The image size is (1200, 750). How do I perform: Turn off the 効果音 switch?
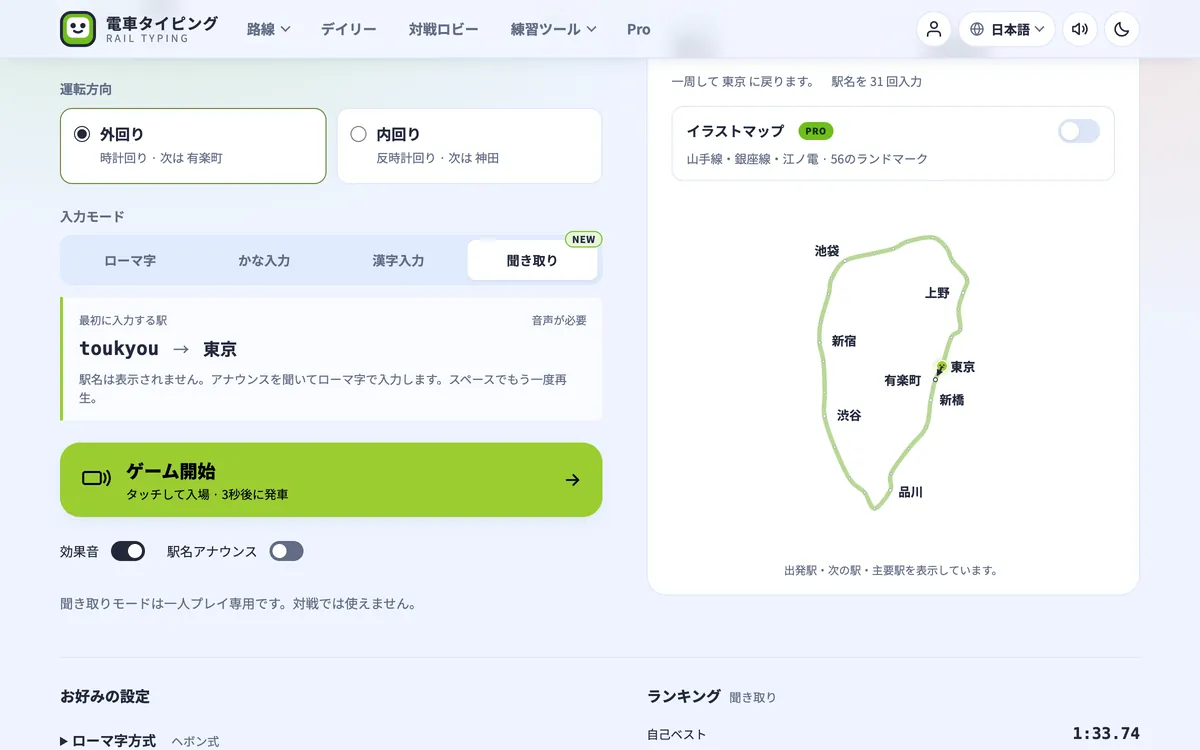128,551
